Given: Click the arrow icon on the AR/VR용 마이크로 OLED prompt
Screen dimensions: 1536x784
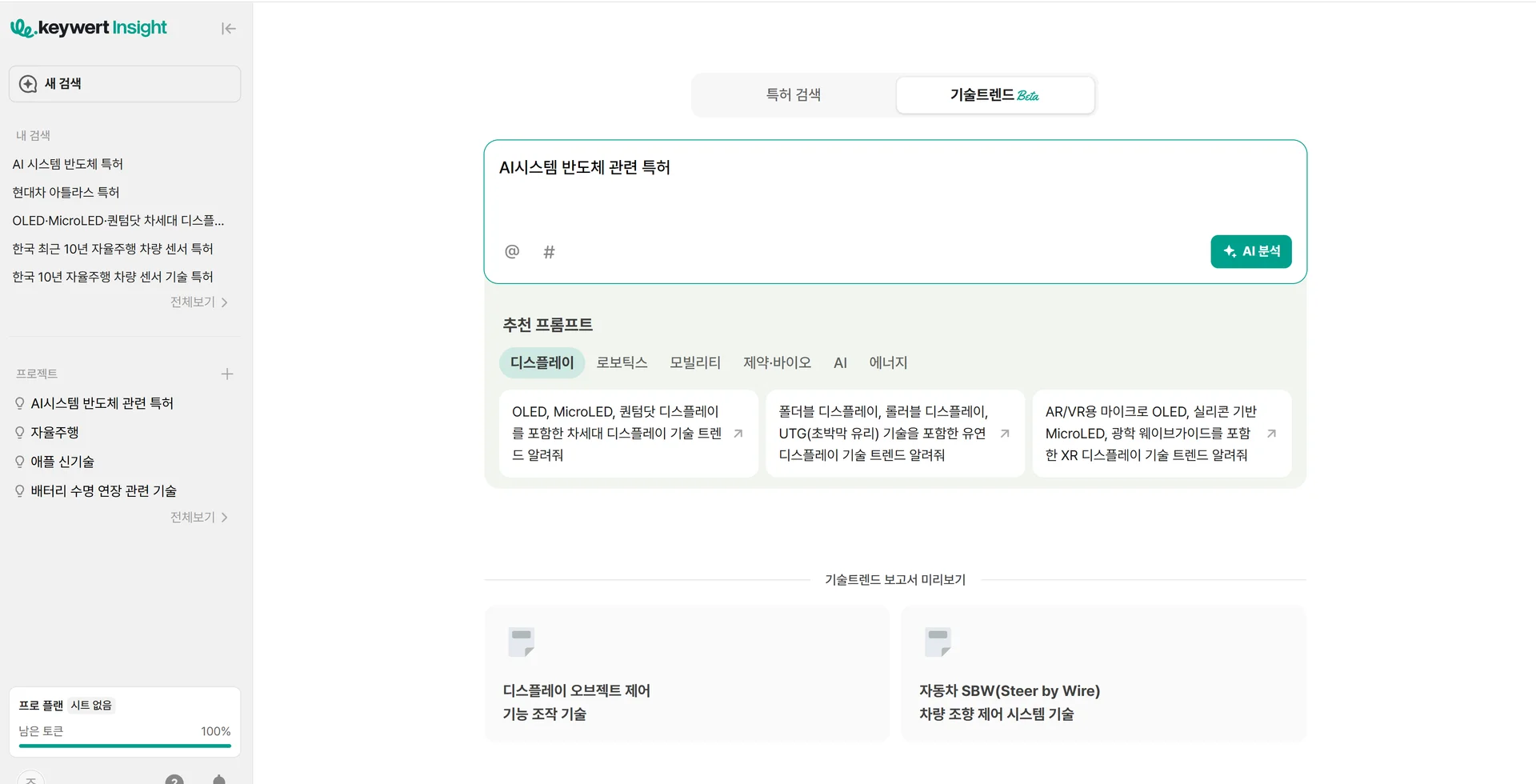Looking at the screenshot, I should pyautogui.click(x=1271, y=434).
